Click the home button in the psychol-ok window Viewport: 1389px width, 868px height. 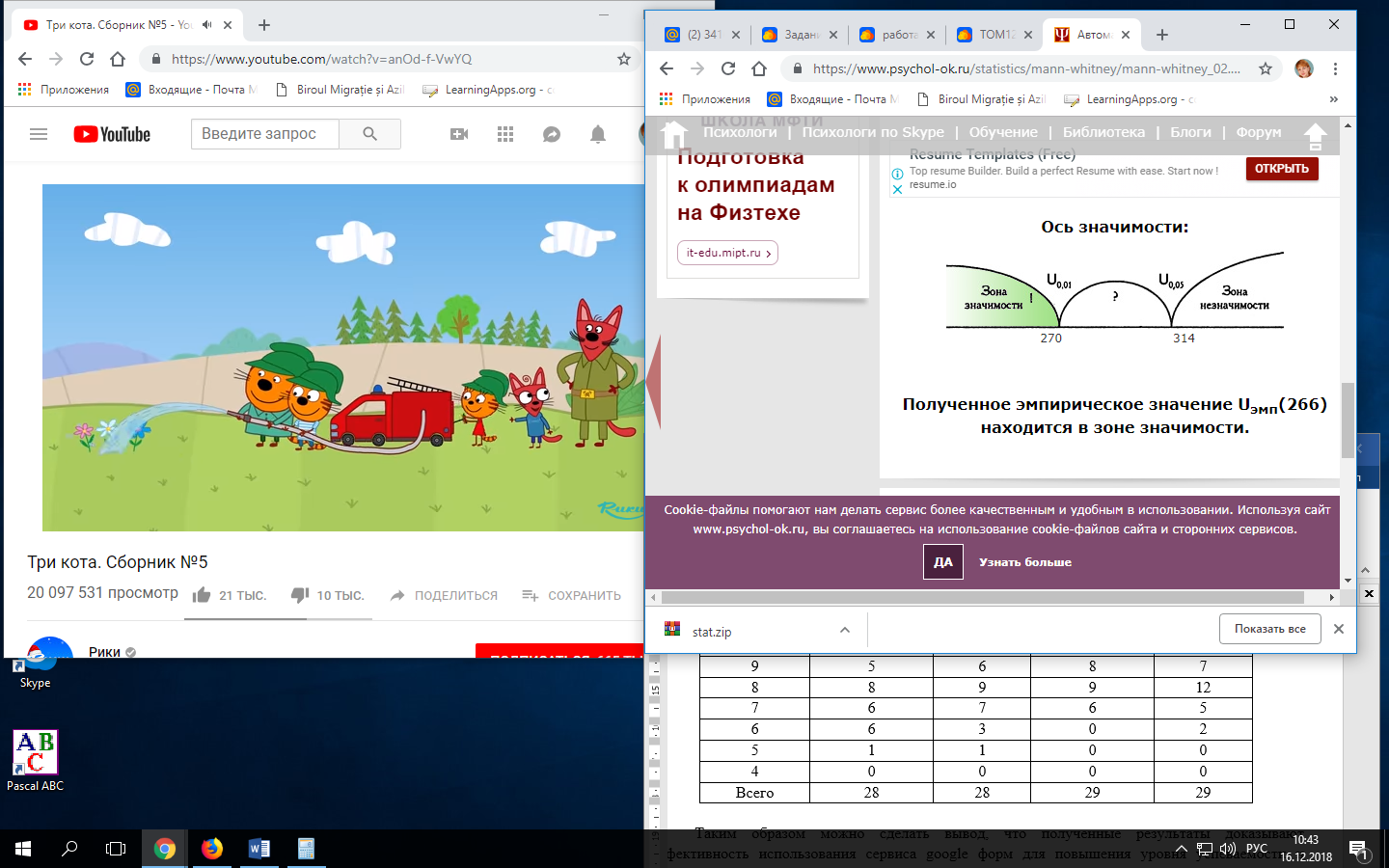759,68
